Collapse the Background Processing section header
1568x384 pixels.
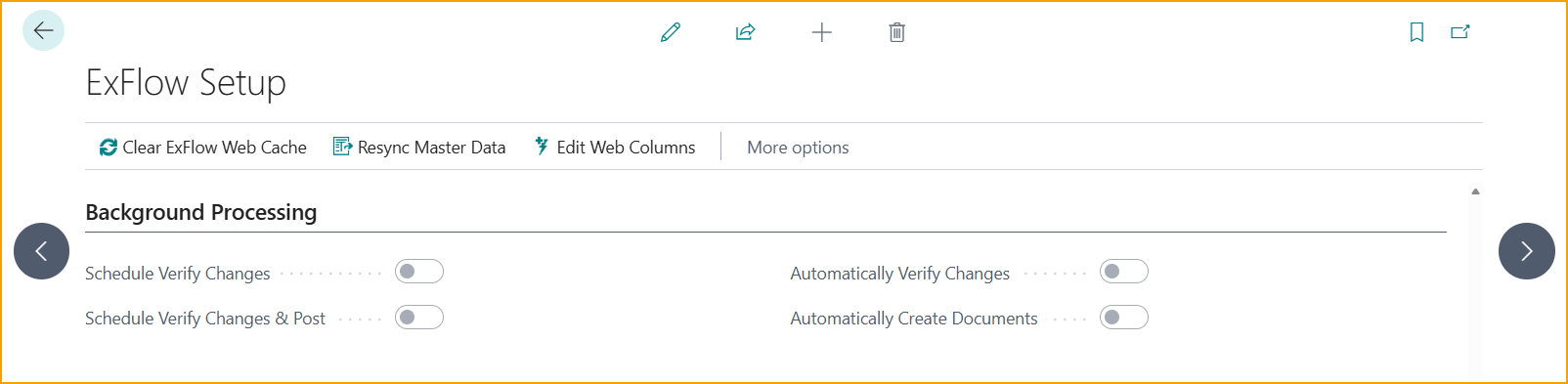[201, 212]
